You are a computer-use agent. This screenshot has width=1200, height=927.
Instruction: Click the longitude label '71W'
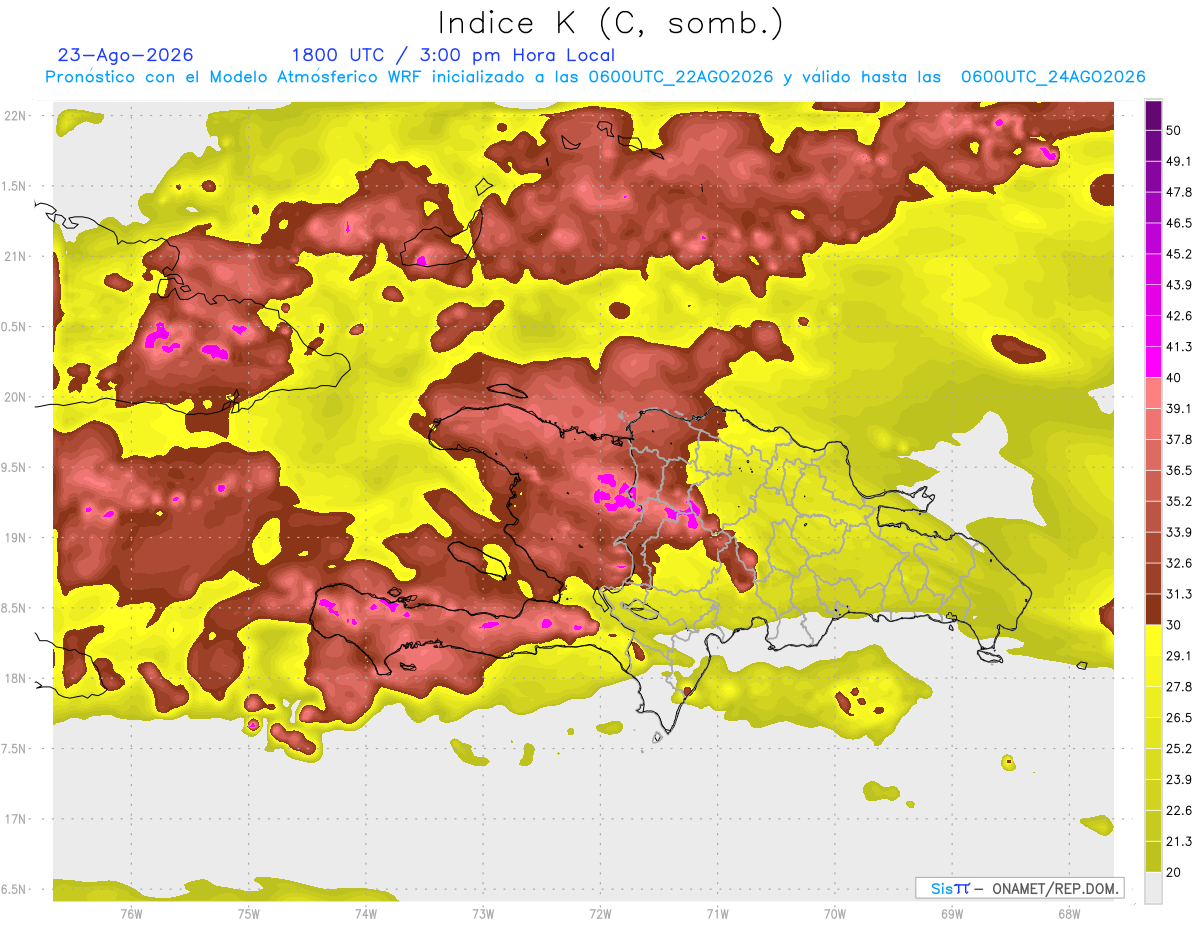(717, 914)
